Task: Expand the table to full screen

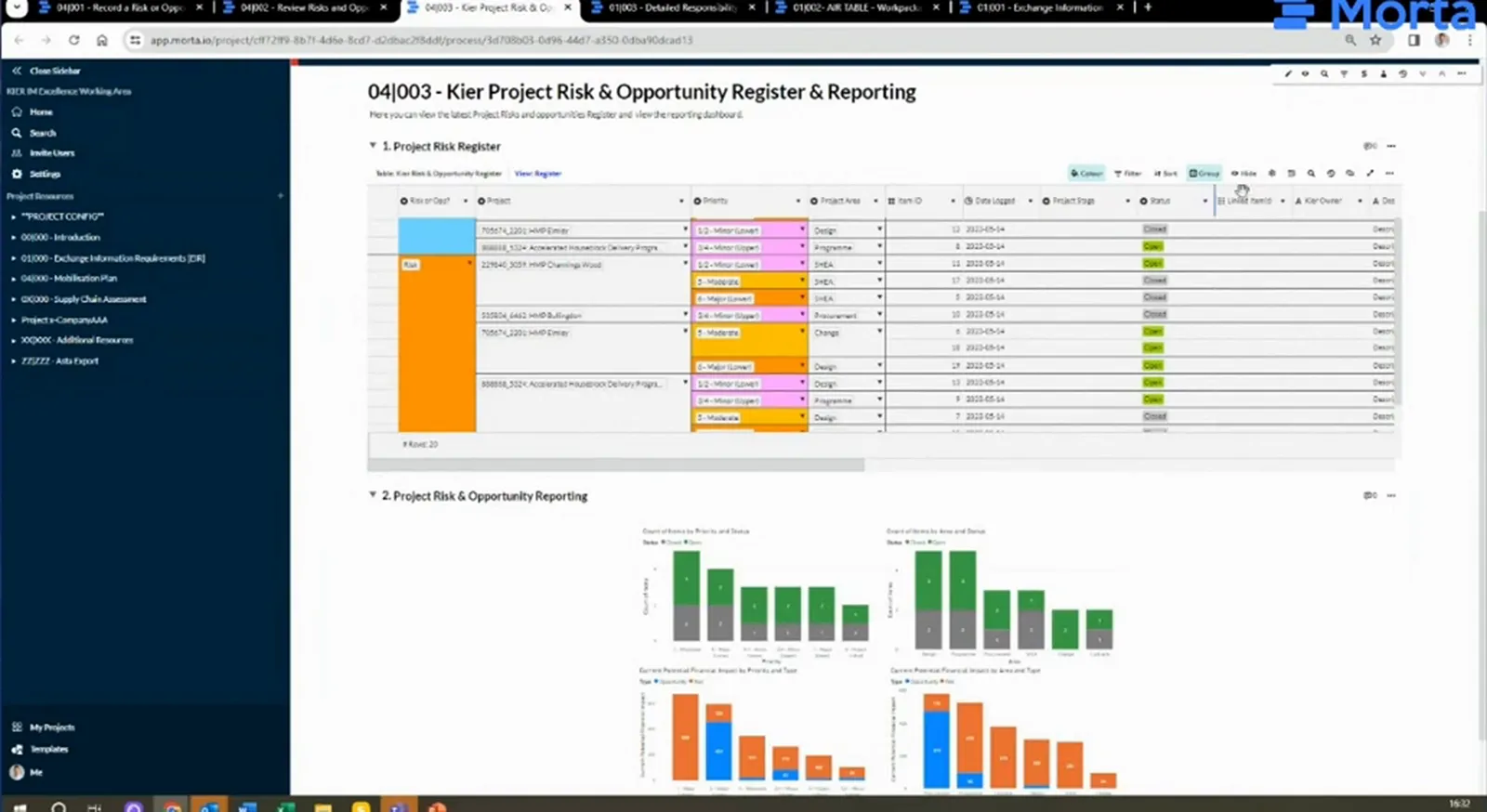Action: click(1370, 173)
